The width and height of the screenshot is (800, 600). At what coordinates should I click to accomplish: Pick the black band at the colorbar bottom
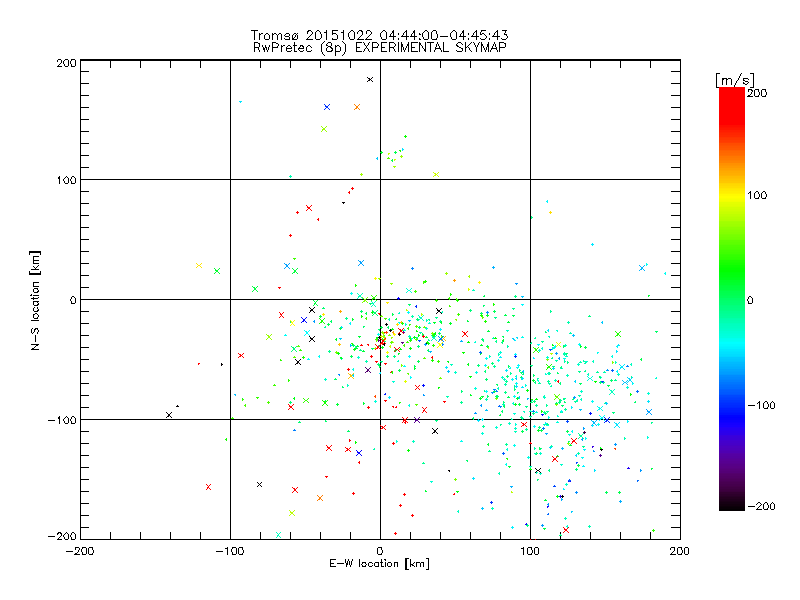(x=732, y=504)
